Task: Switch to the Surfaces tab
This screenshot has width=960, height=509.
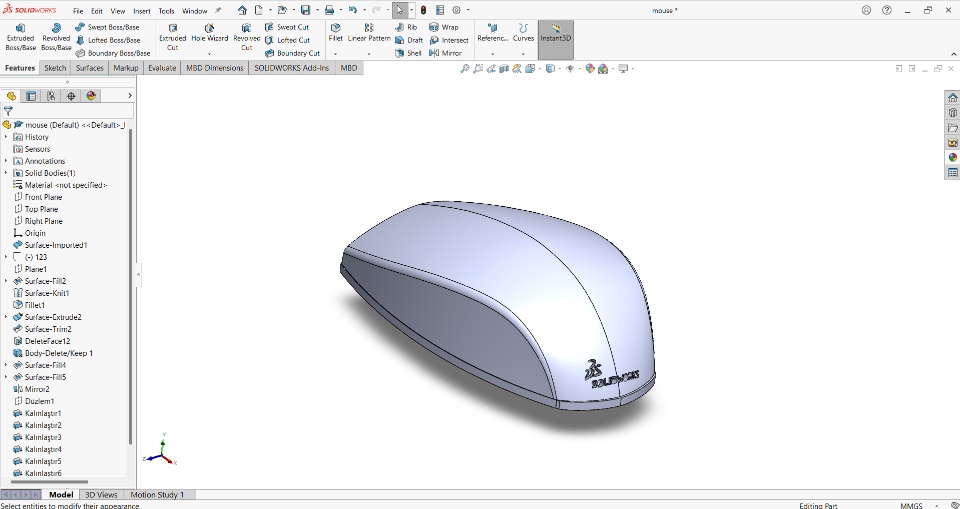Action: pos(89,68)
